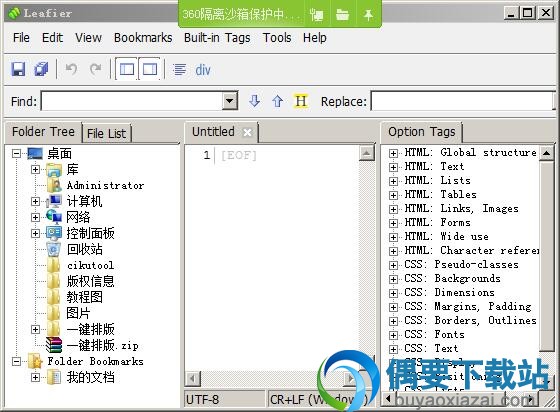Select CSS: Margins, Padding row
The height and width of the screenshot is (412, 560).
(468, 306)
